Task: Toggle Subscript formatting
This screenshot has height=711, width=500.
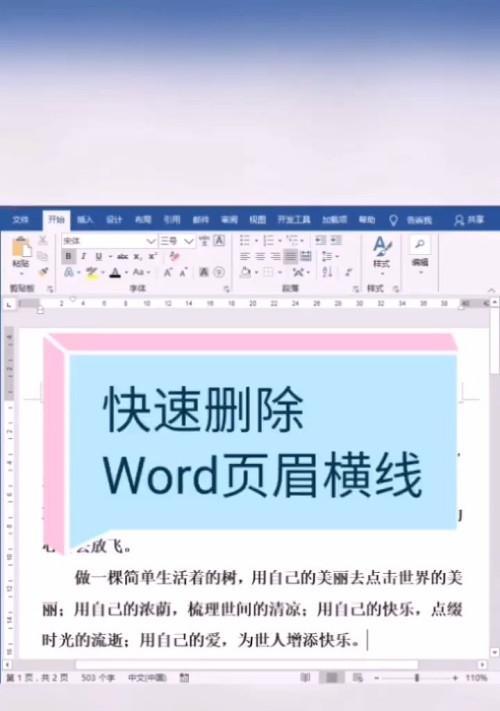Action: point(137,257)
